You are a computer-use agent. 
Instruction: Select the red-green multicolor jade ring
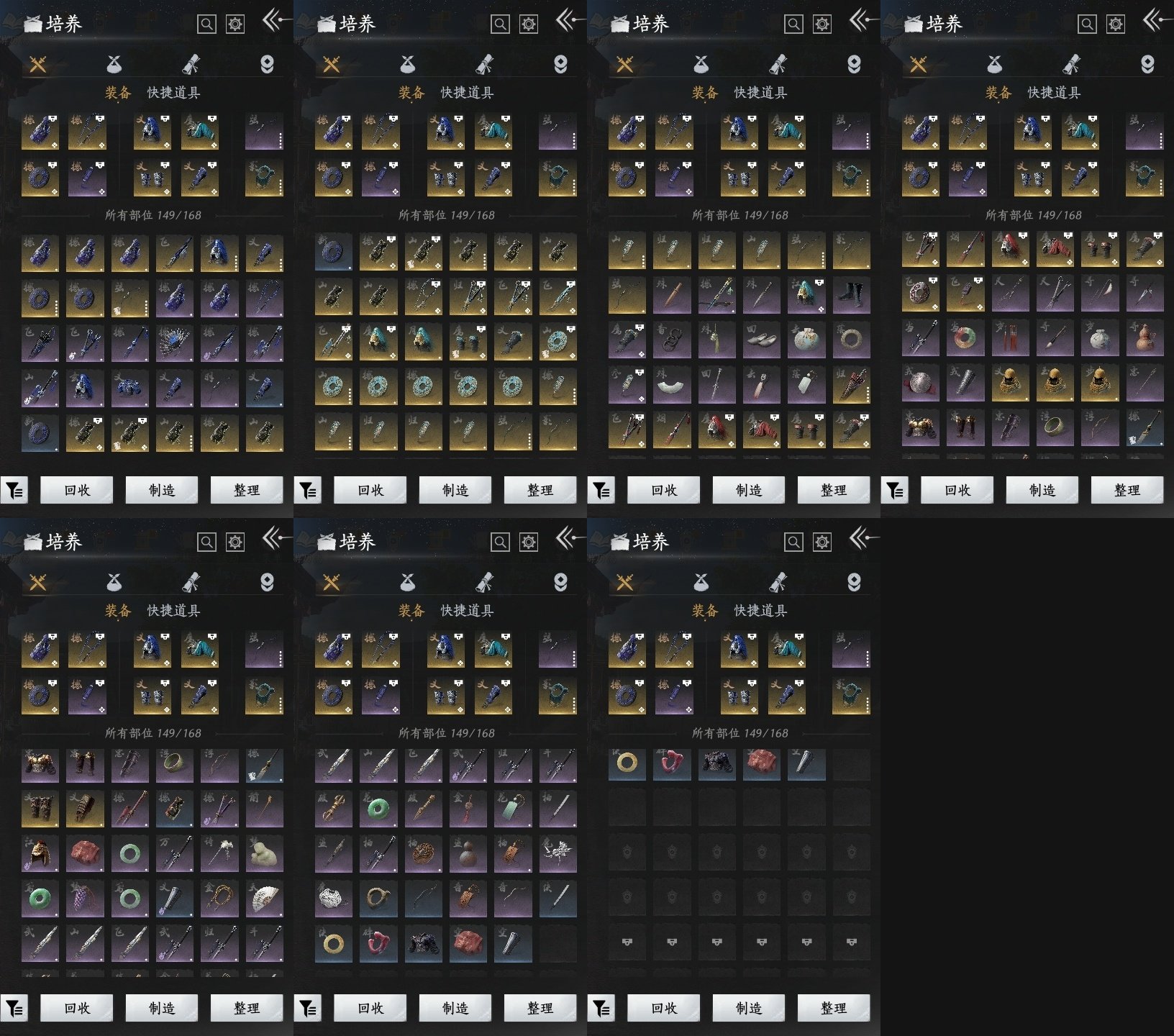click(x=965, y=340)
